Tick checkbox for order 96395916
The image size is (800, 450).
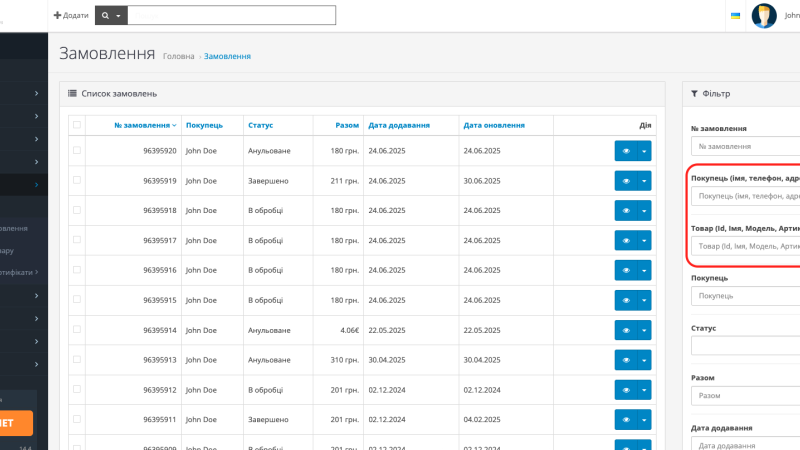77,269
